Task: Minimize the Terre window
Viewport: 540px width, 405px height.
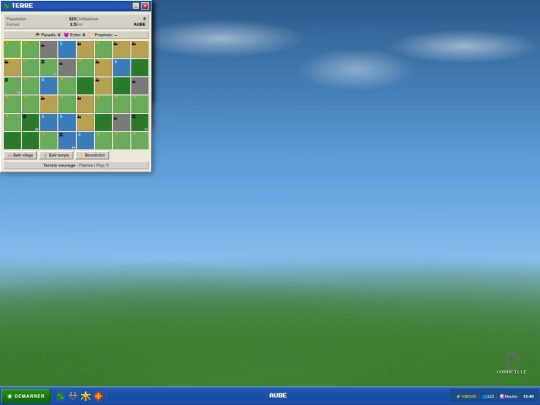Action: point(136,6)
